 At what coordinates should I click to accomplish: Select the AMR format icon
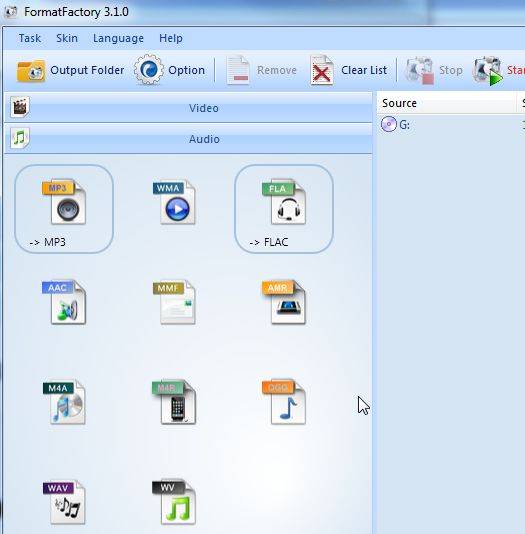284,302
